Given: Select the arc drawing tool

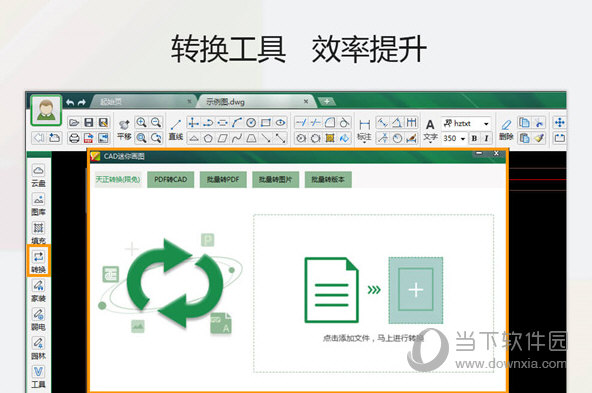Looking at the screenshot, I should click(x=237, y=122).
